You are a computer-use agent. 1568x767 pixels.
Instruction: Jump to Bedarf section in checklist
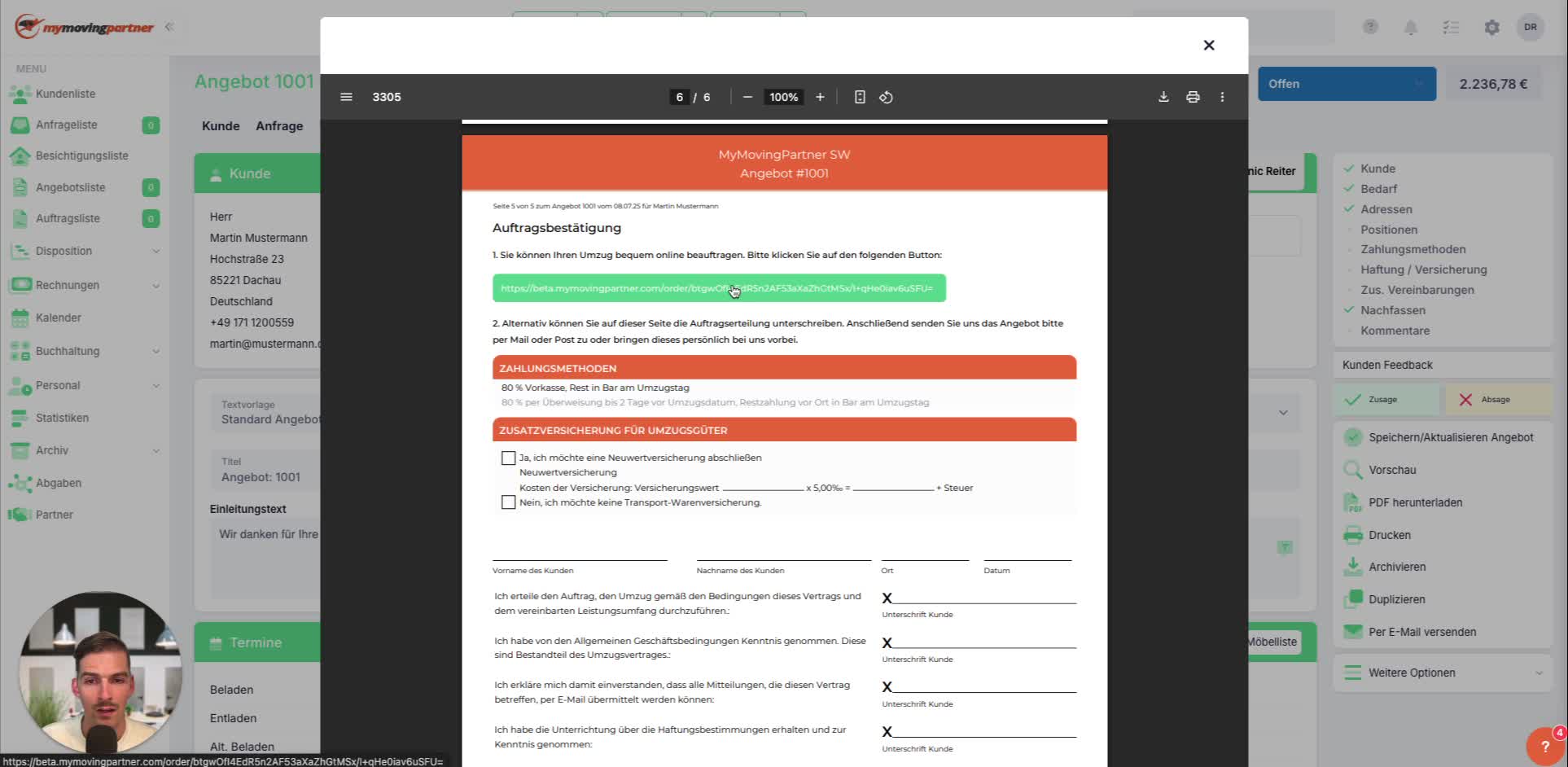pos(1378,189)
